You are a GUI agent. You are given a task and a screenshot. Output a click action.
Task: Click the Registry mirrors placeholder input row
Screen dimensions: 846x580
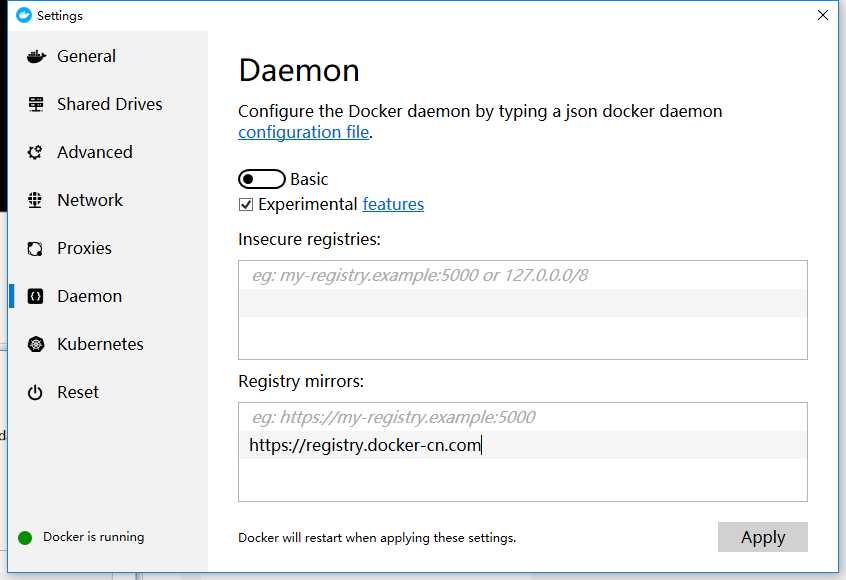(x=522, y=417)
